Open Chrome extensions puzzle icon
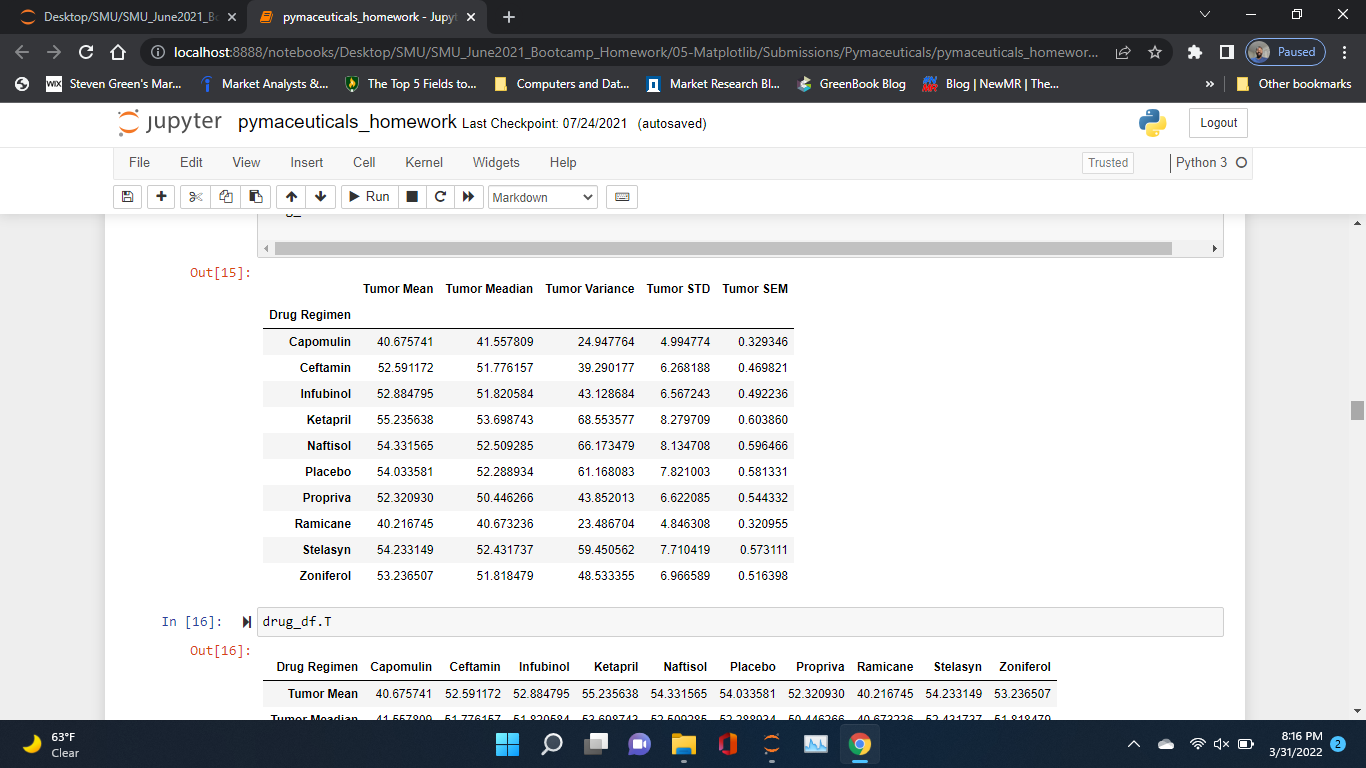The width and height of the screenshot is (1366, 768). pyautogui.click(x=1195, y=52)
